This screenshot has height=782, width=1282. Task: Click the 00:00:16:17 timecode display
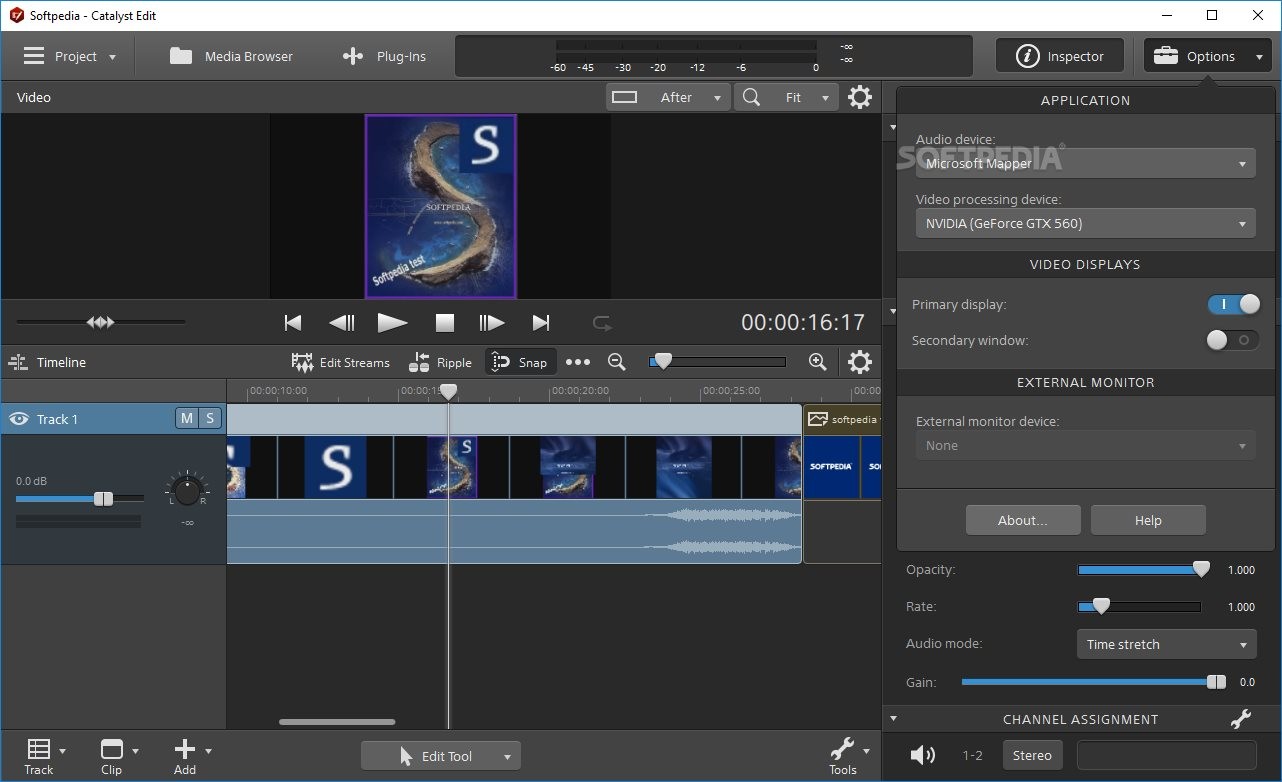(803, 322)
